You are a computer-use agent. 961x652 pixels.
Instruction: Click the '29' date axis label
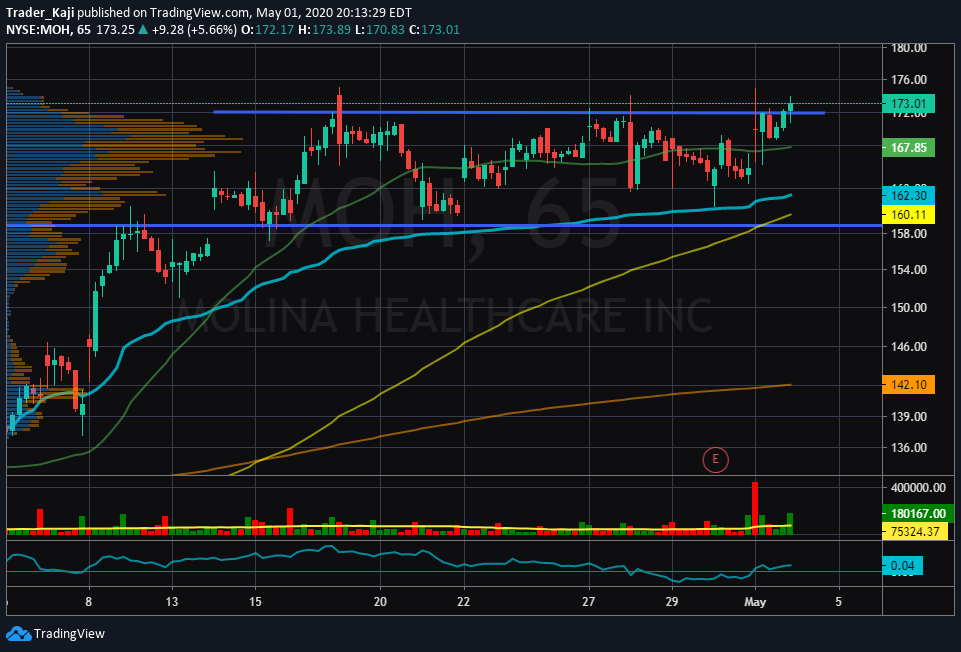point(672,602)
